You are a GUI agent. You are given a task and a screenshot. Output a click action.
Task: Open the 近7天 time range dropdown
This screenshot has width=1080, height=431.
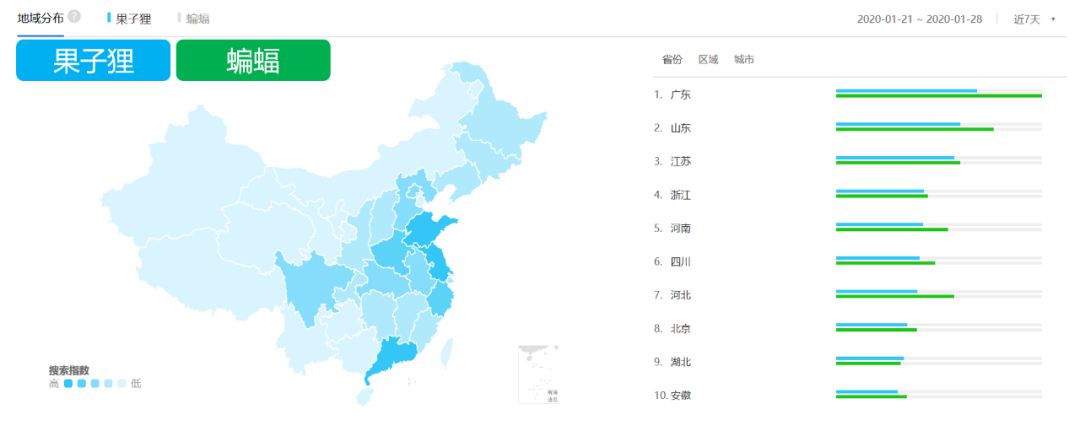pos(1033,19)
